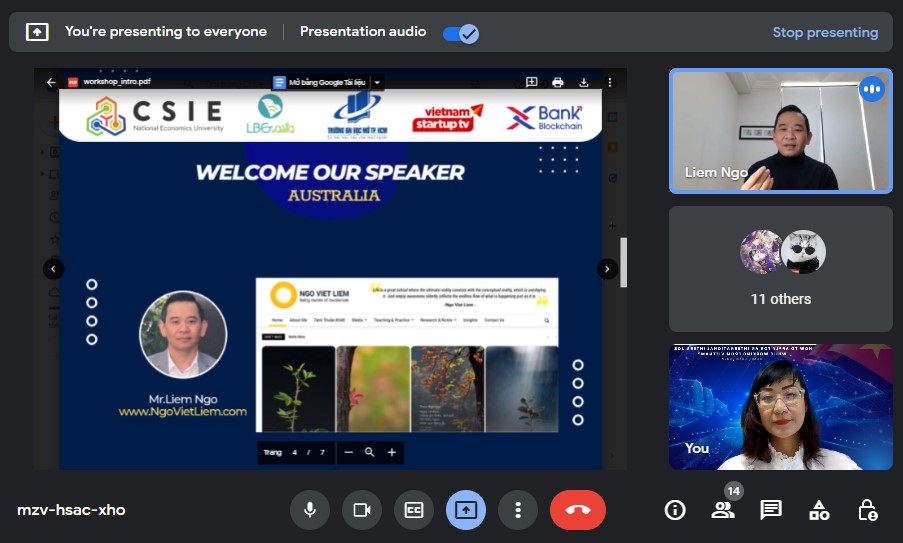The width and height of the screenshot is (903, 543).
Task: Open host controls lock icon
Action: (x=867, y=510)
